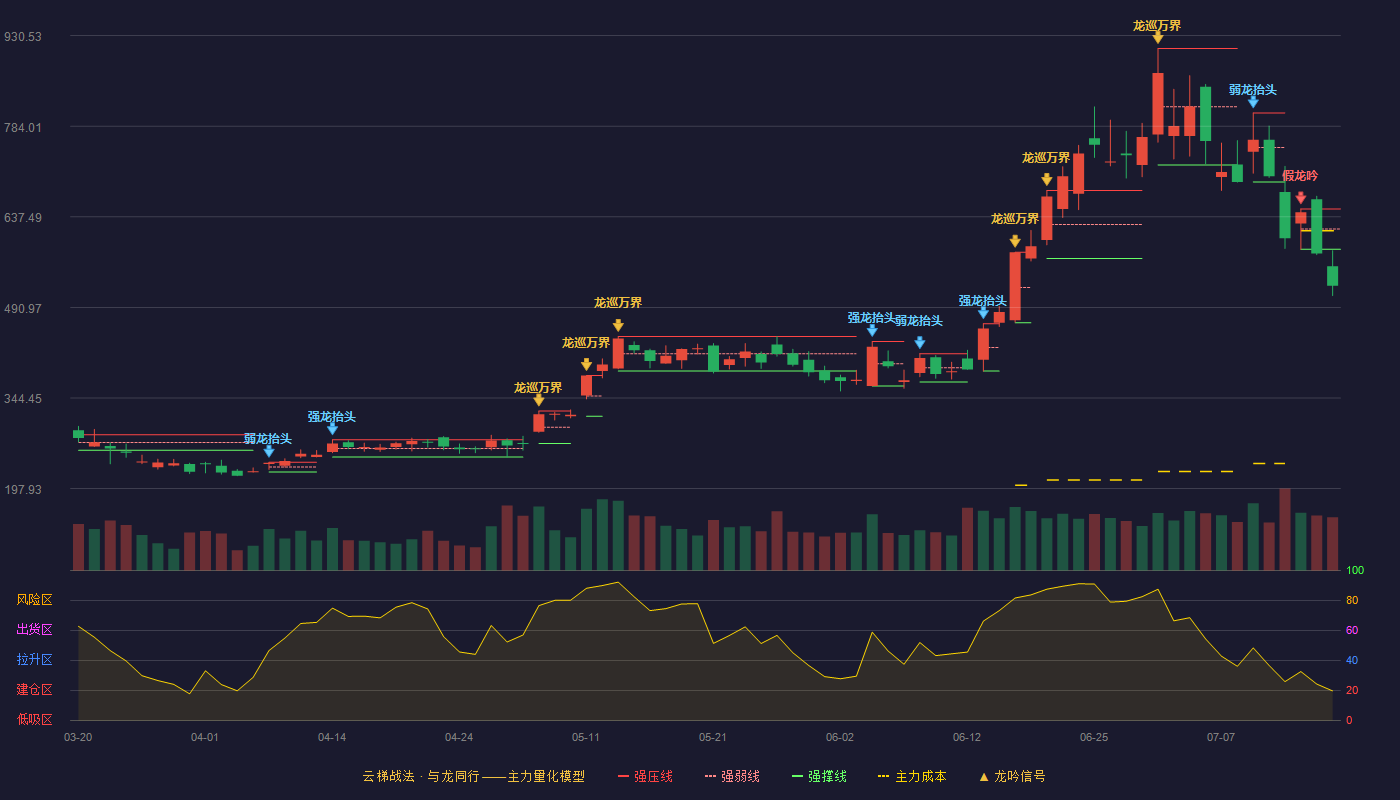Click the 04-01 date label
The height and width of the screenshot is (800, 1400).
click(x=205, y=737)
